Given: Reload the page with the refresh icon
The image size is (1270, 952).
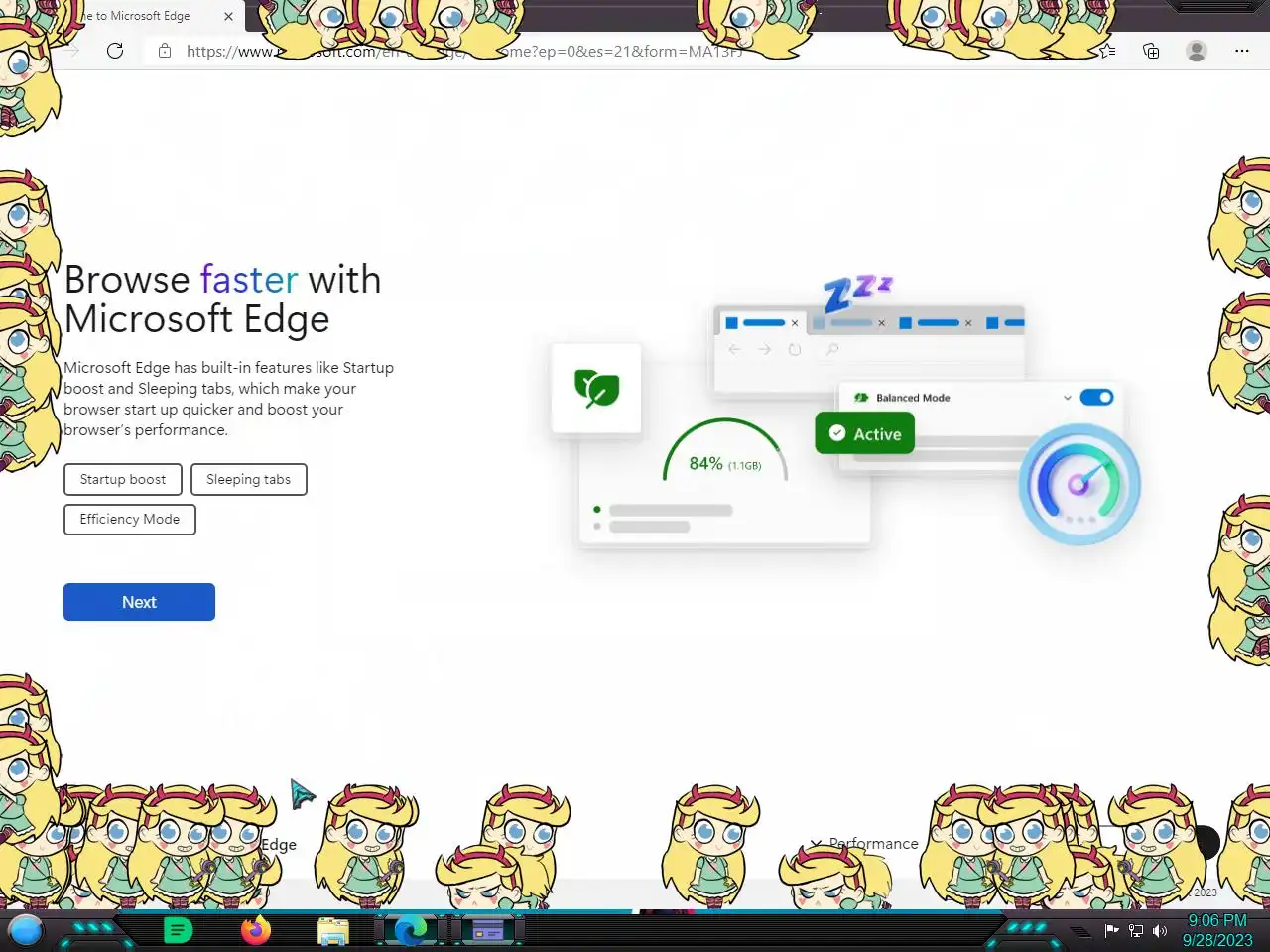Looking at the screenshot, I should tap(115, 51).
